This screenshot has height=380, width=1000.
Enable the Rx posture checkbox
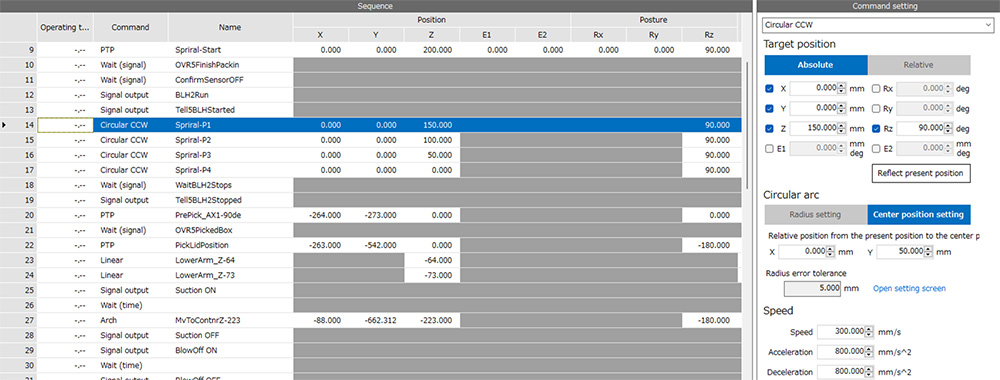(877, 89)
